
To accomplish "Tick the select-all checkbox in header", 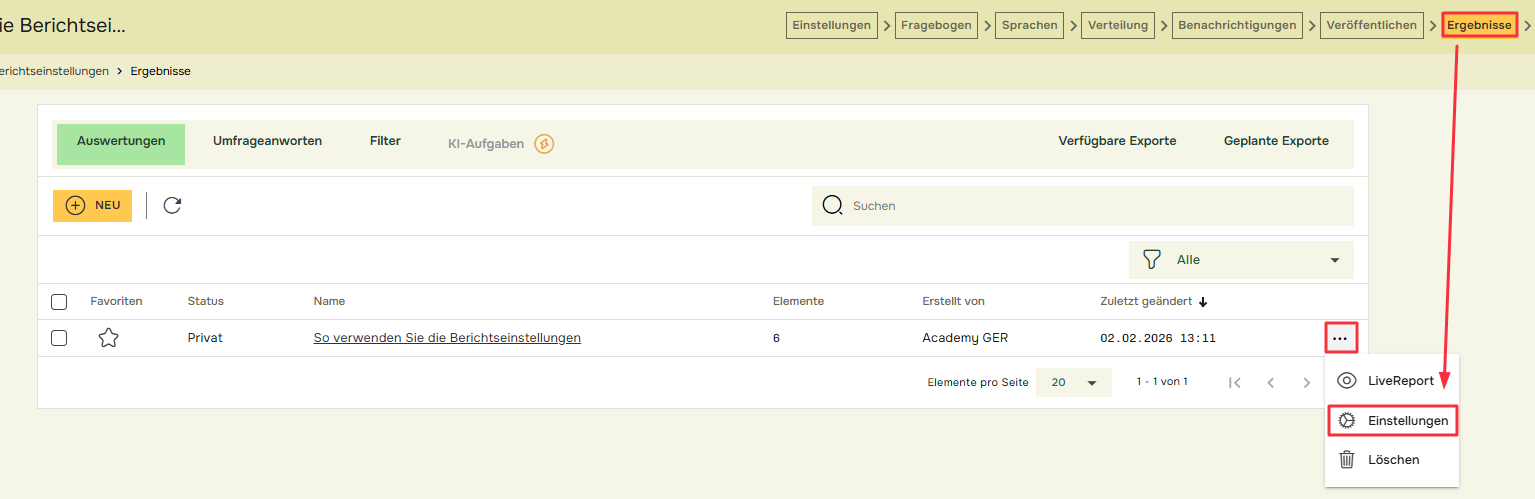I will click(59, 302).
